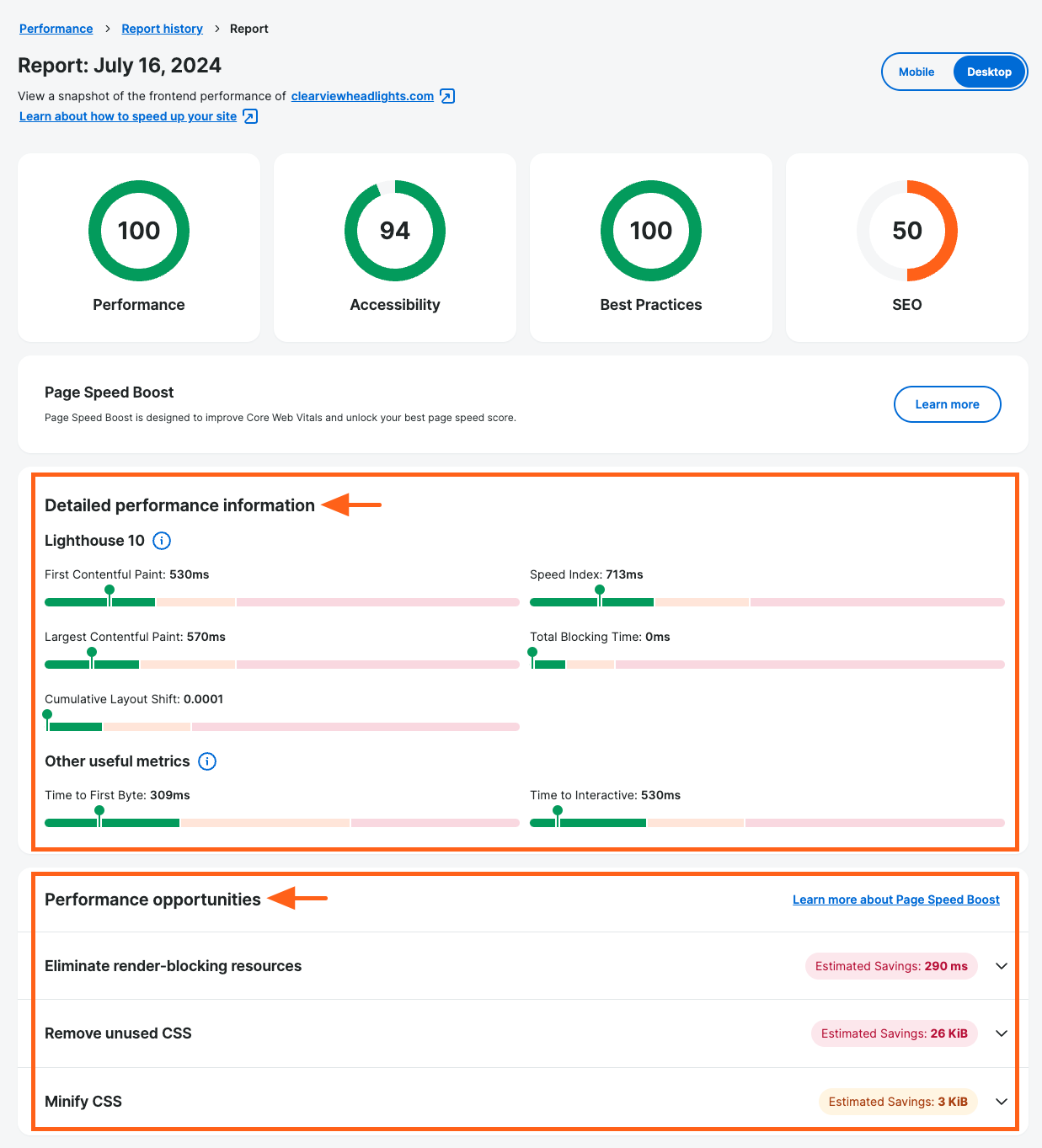
Task: Select the Performance score gauge showing 100
Action: tap(138, 231)
